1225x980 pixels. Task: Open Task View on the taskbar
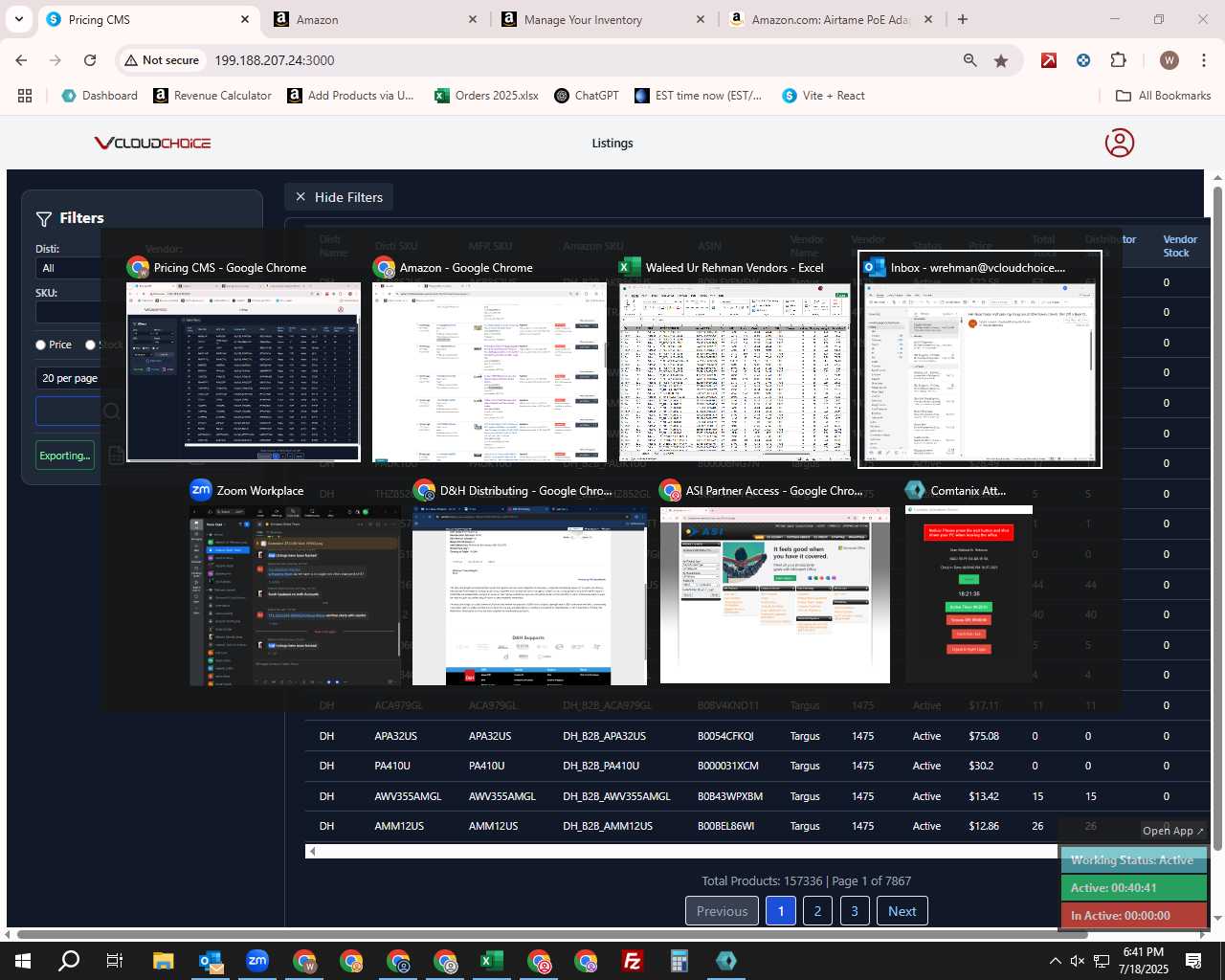click(115, 961)
